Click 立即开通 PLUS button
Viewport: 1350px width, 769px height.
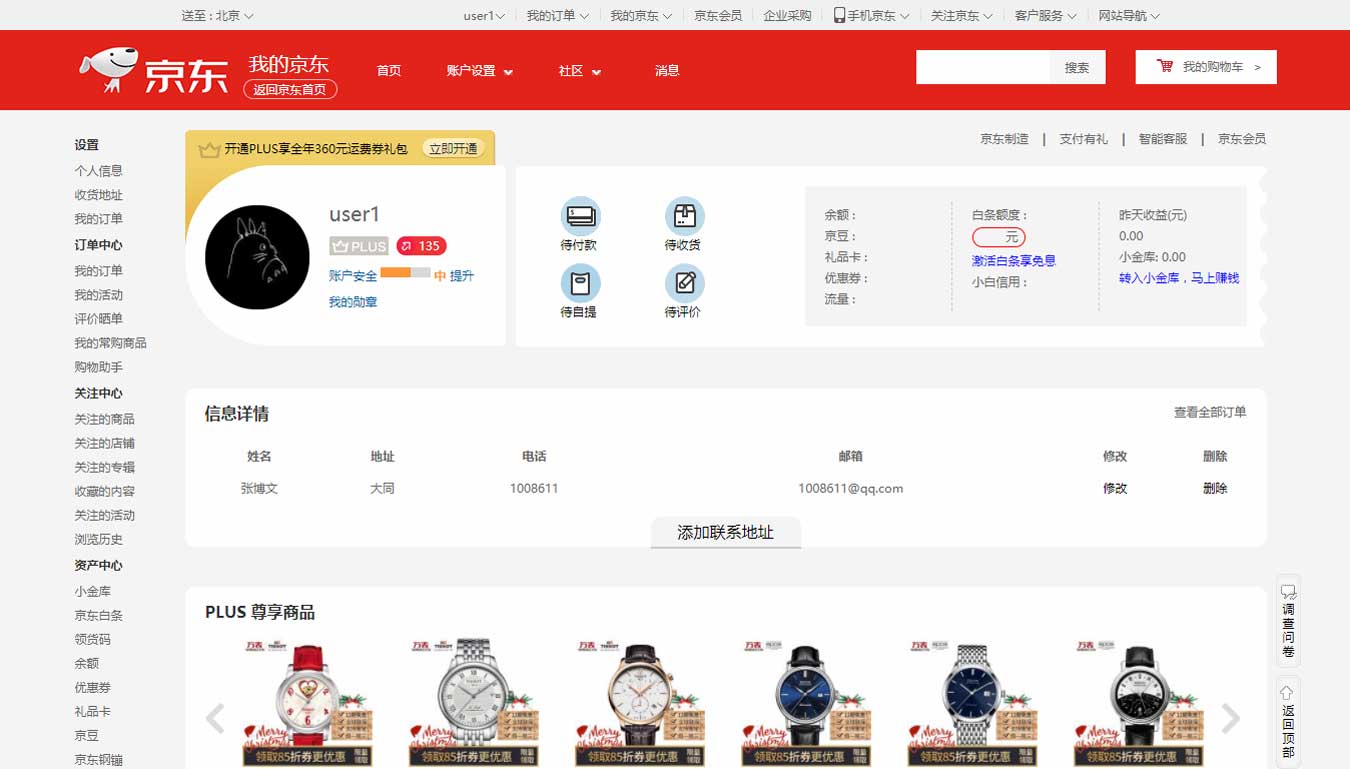click(453, 149)
